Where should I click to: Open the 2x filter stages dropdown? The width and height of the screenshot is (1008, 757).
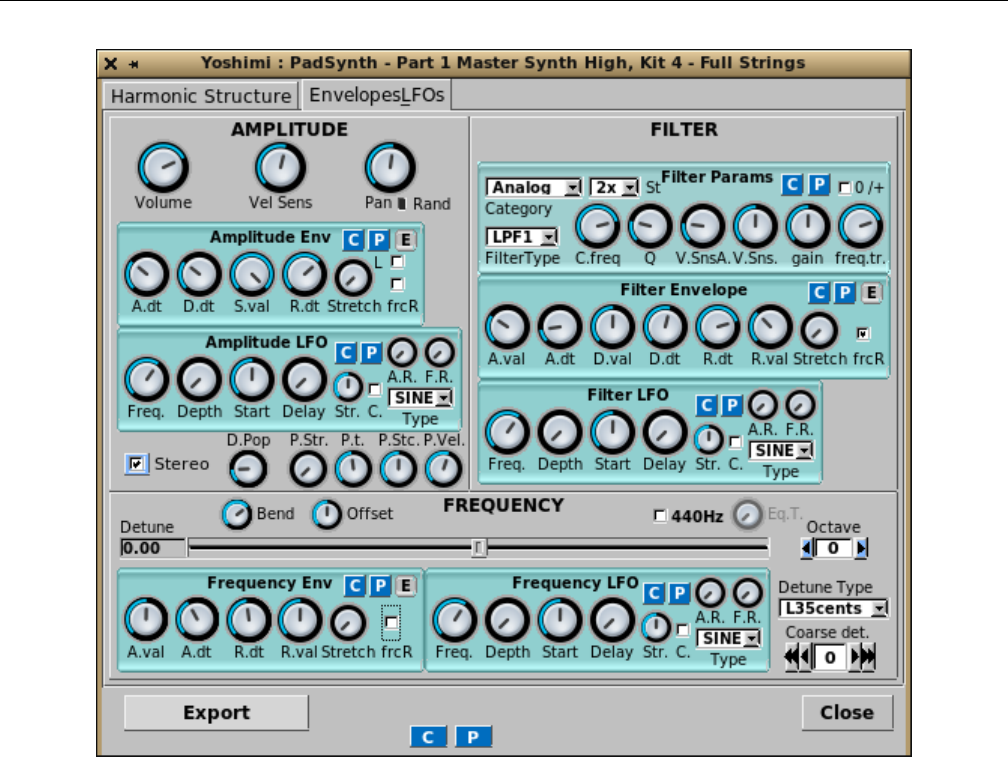(x=615, y=187)
